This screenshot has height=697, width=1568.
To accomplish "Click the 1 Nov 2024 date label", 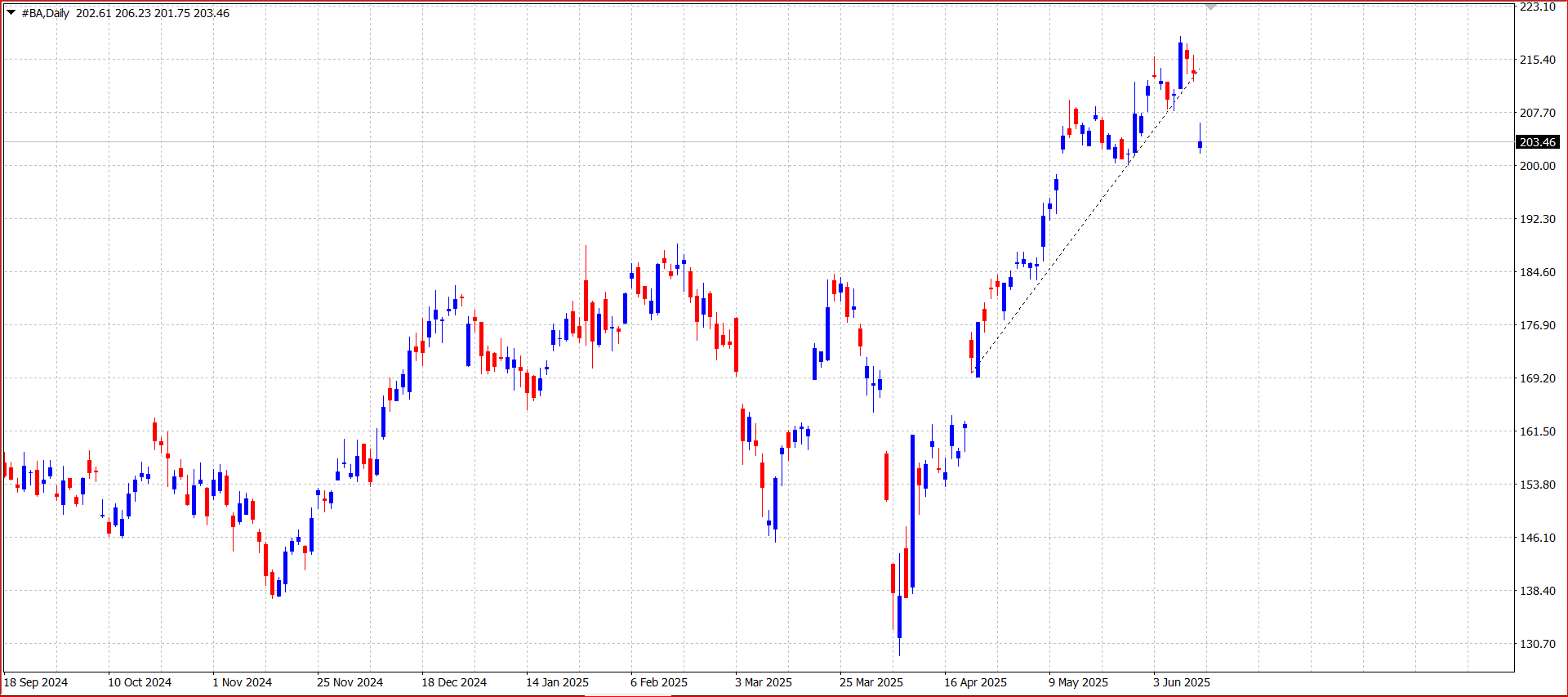I will [x=243, y=682].
